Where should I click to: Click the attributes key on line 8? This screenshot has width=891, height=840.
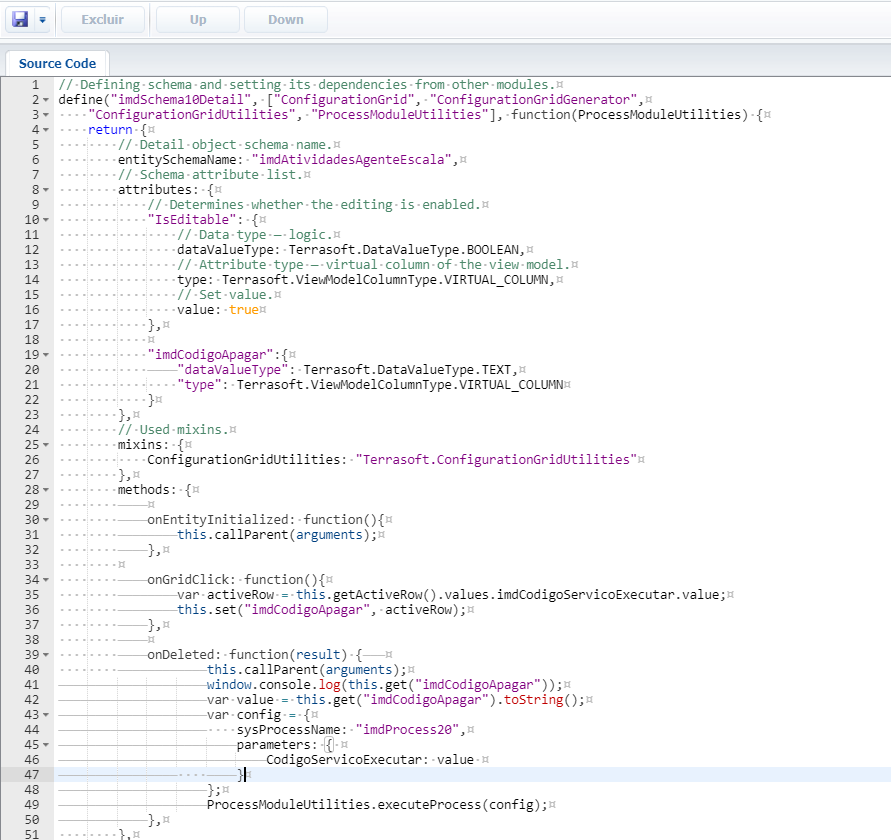tap(155, 190)
